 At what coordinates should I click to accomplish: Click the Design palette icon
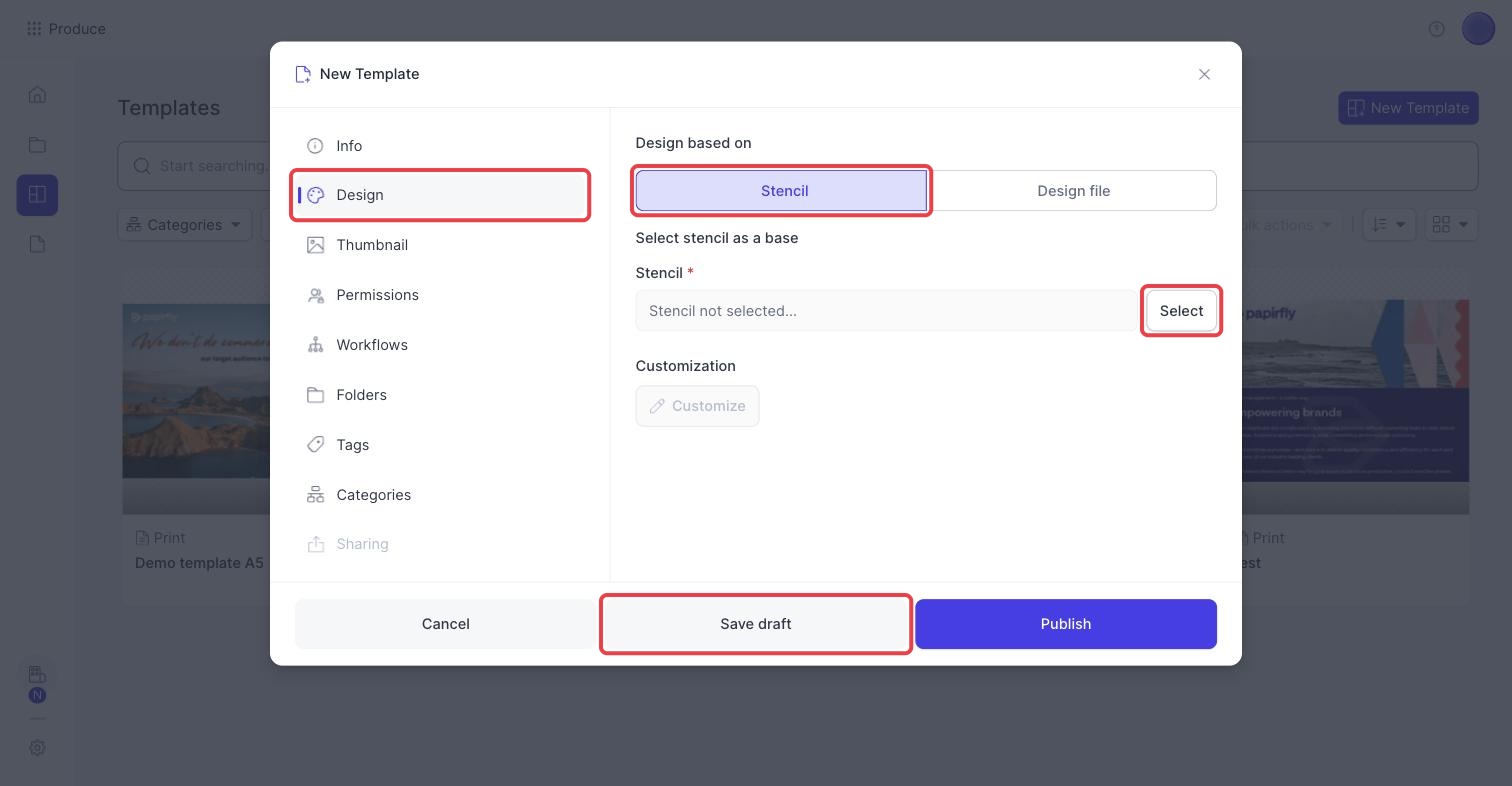[x=315, y=195]
